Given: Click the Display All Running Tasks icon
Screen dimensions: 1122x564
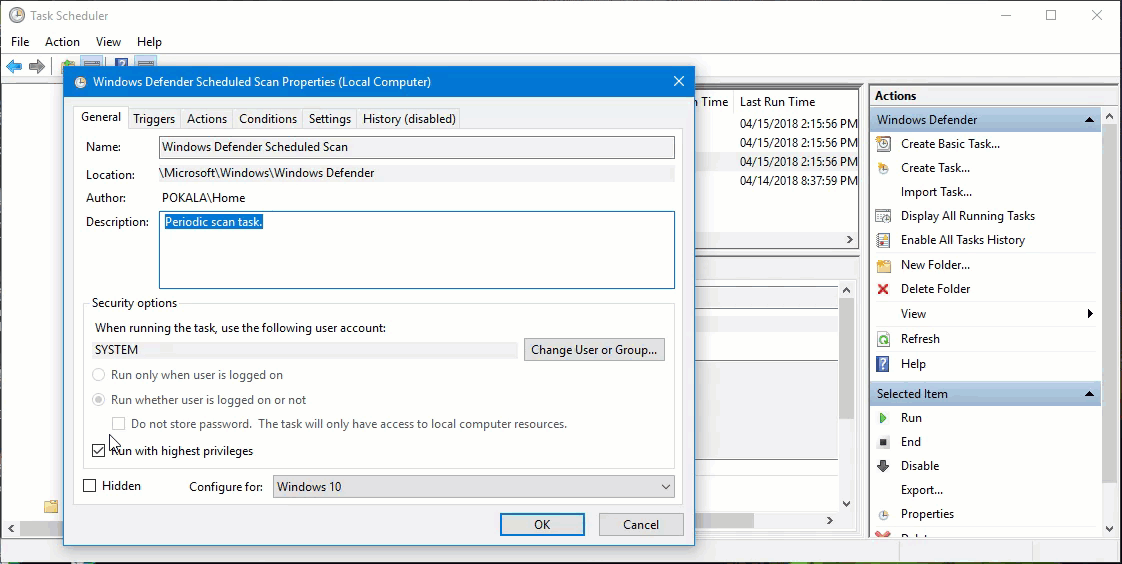Looking at the screenshot, I should 883,216.
